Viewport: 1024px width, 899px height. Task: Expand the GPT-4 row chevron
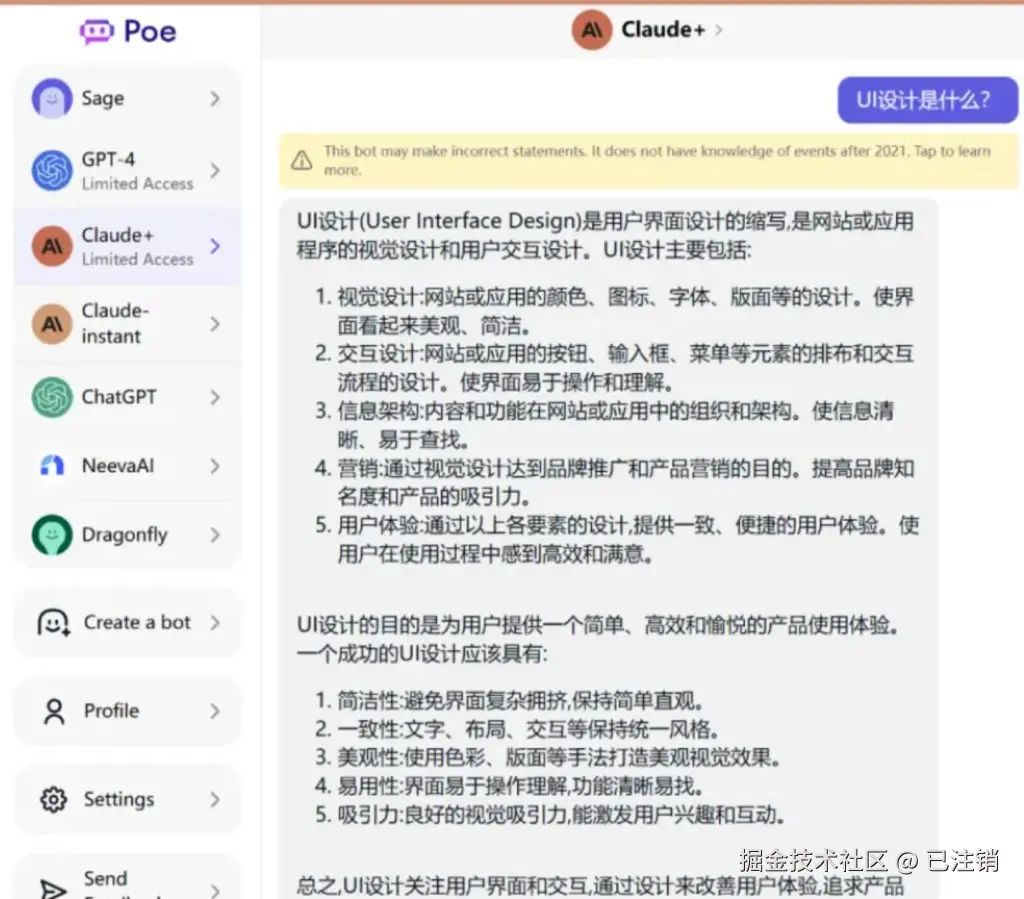pyautogui.click(x=215, y=170)
